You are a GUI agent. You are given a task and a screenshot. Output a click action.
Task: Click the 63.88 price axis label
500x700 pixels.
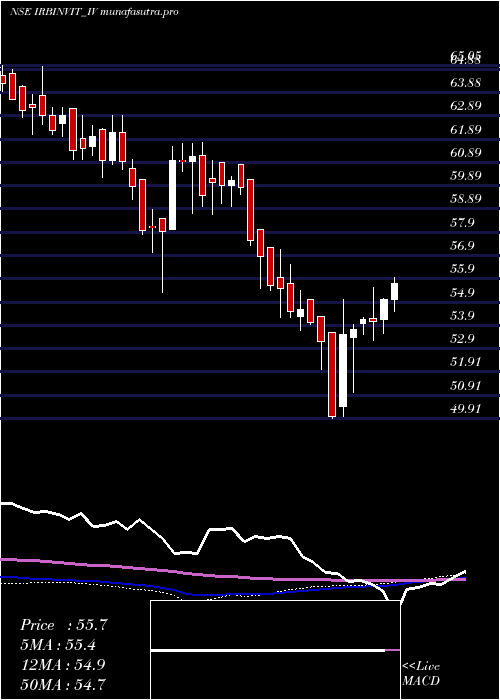click(x=466, y=83)
